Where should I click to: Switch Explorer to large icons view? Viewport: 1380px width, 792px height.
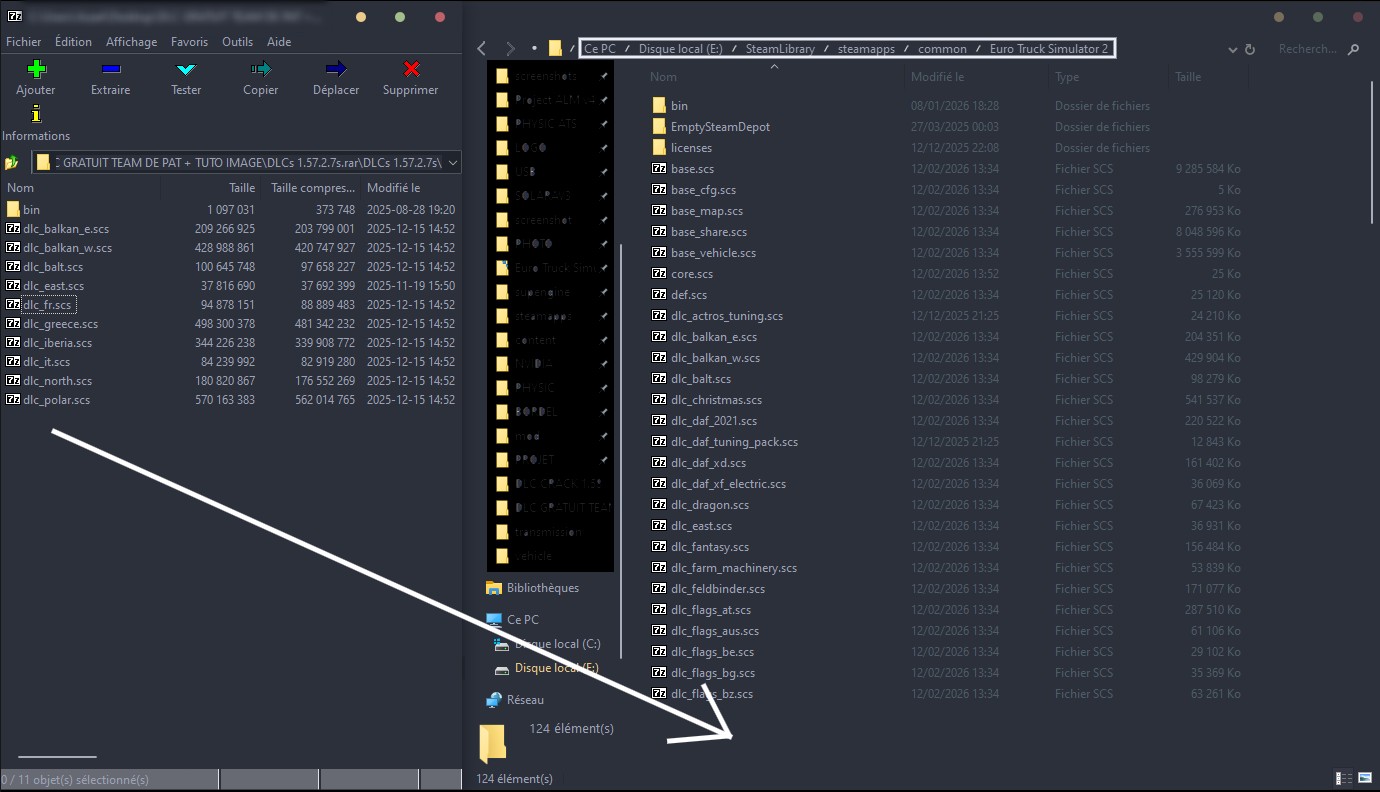[1364, 777]
